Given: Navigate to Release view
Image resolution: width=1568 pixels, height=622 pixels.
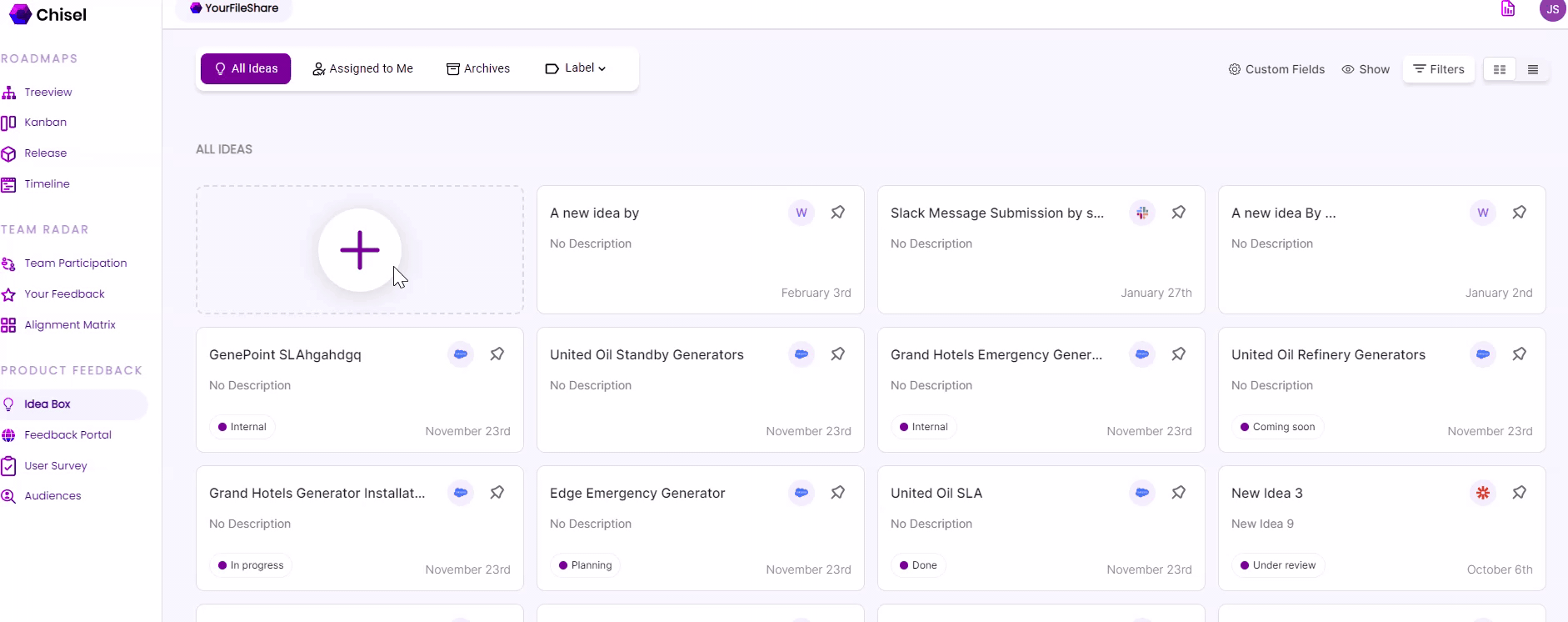Looking at the screenshot, I should point(34,153).
